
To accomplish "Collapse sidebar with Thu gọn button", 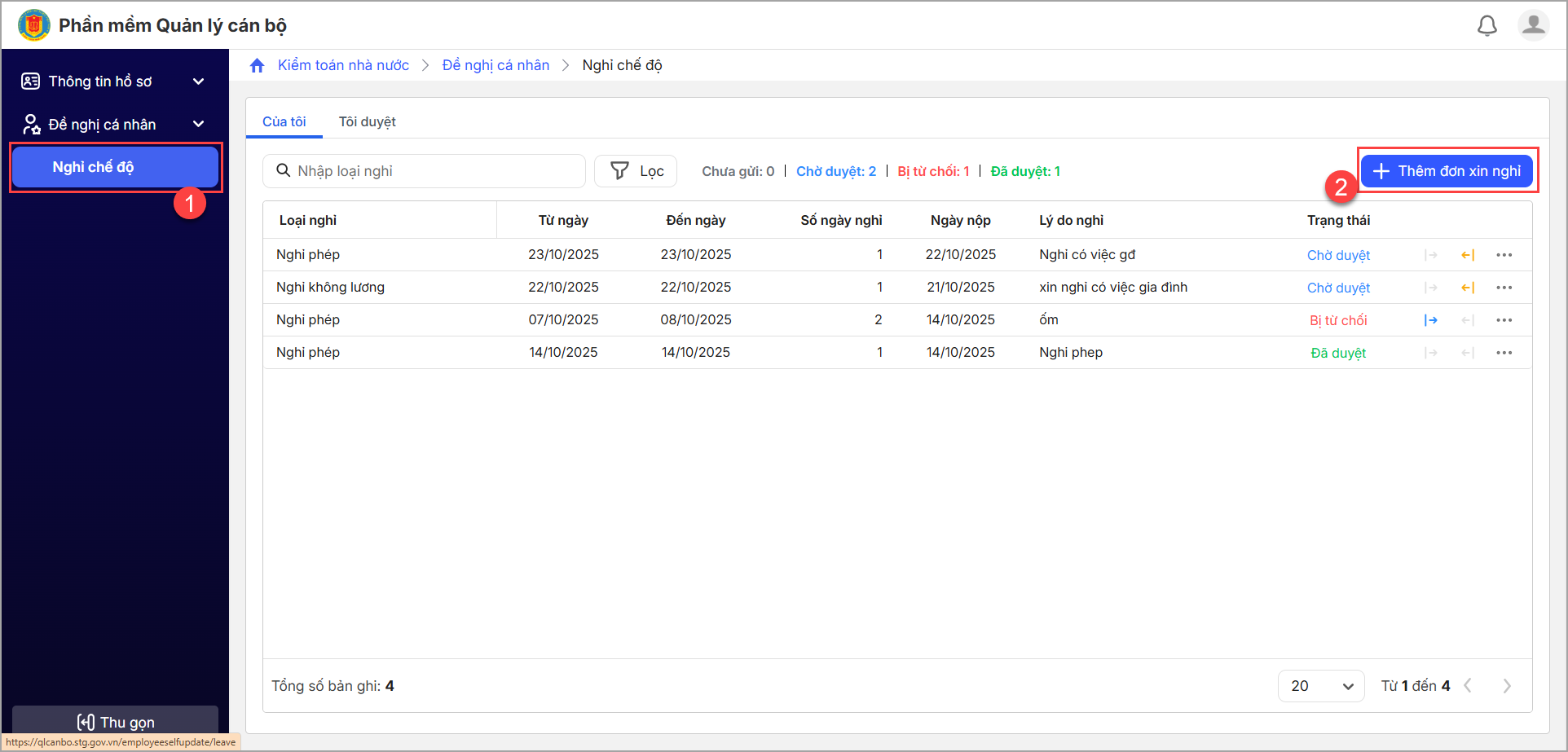I will tap(115, 722).
